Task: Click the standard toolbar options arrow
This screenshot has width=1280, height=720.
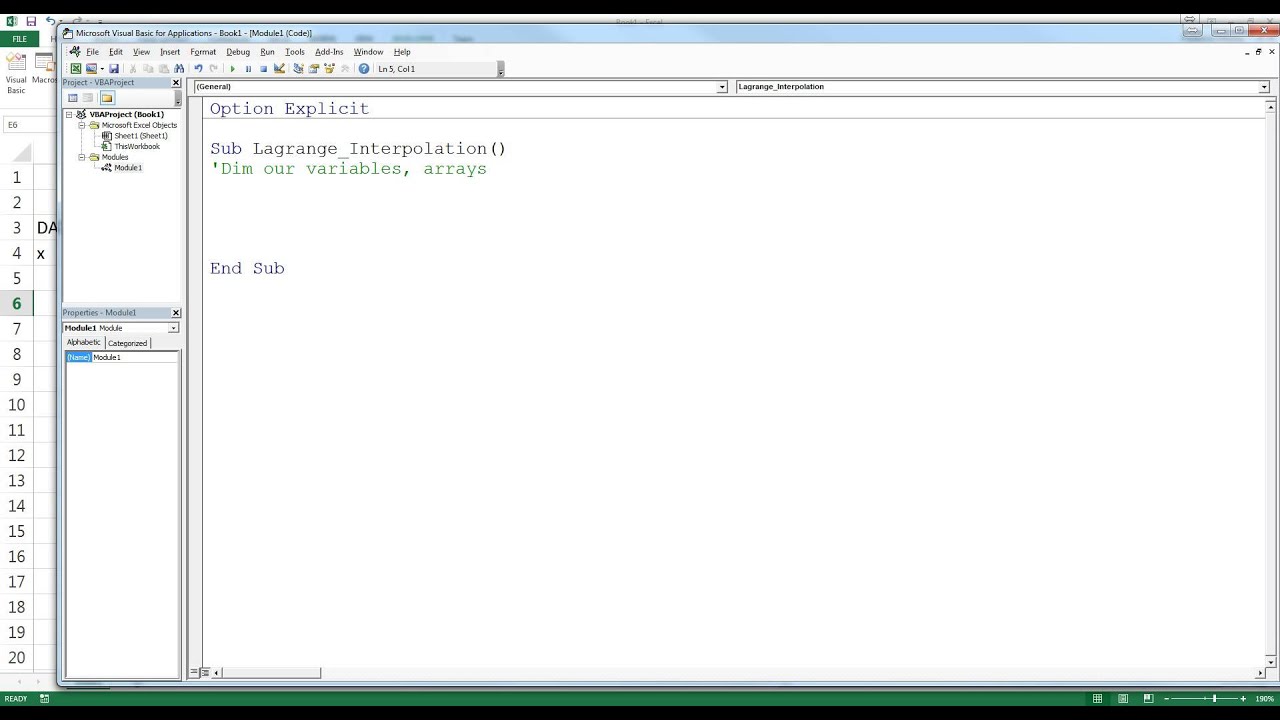Action: click(500, 69)
